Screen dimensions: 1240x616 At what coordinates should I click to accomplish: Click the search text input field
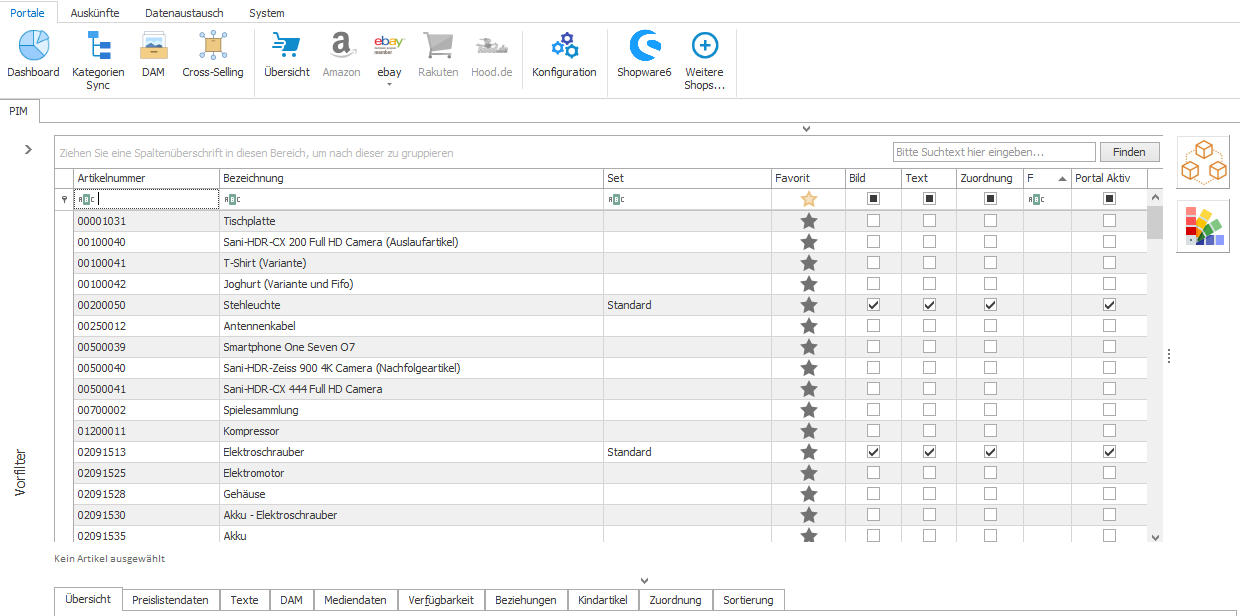[x=993, y=152]
